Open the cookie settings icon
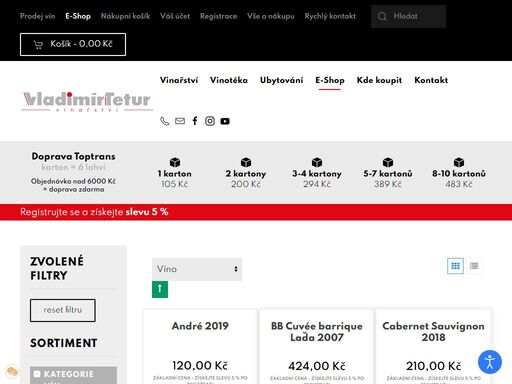Image resolution: width=512 pixels, height=384 pixels. (12, 371)
